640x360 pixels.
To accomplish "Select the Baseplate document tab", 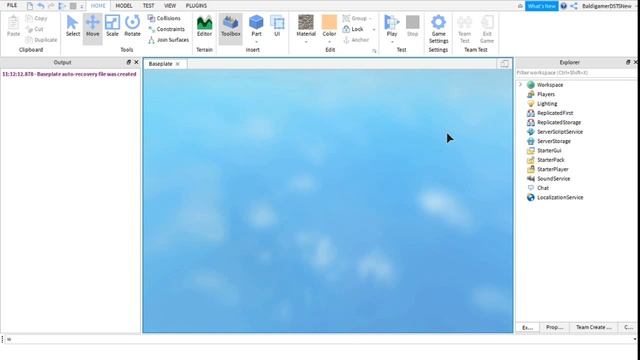I will 160,64.
